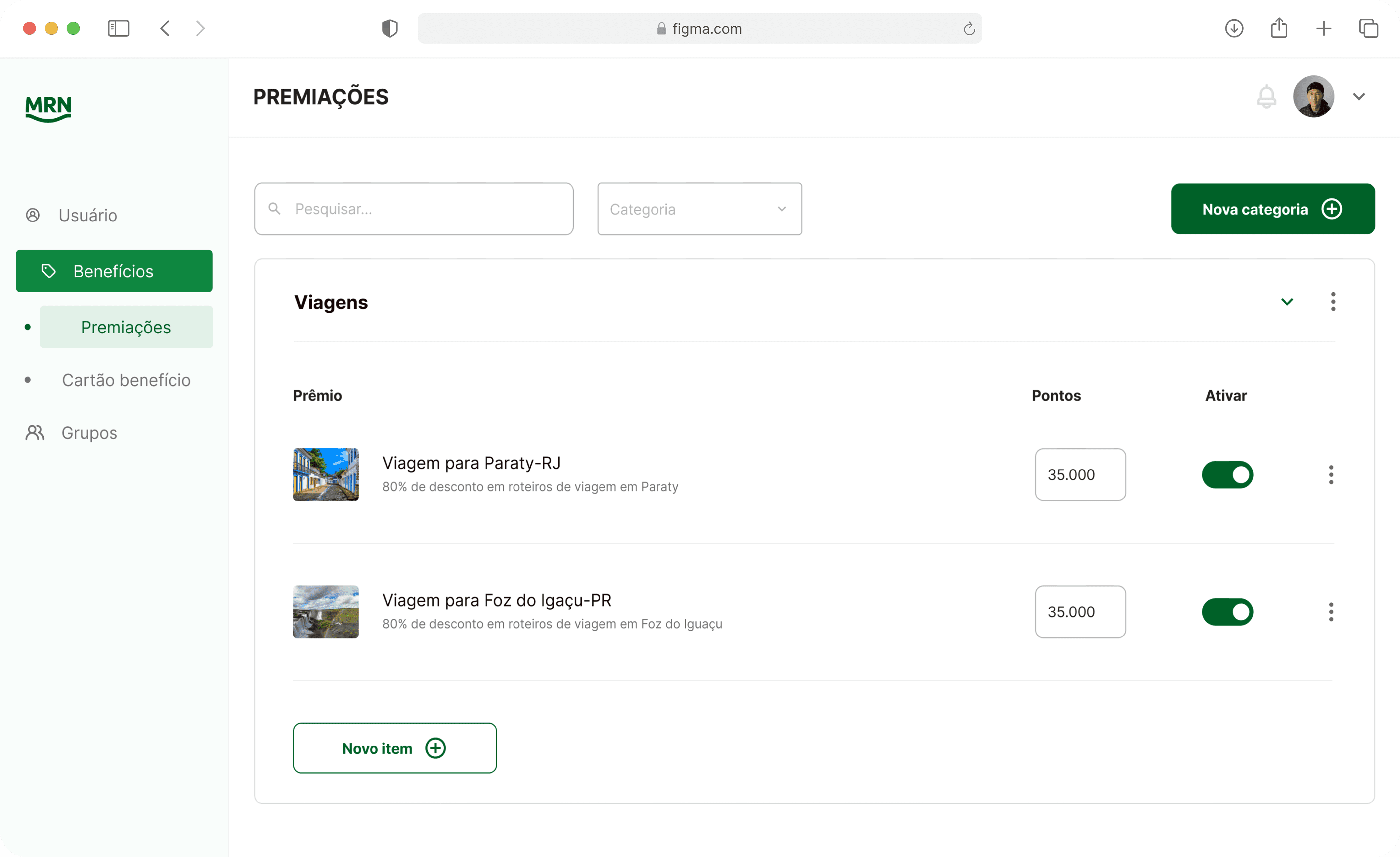Open the kebab menu for the Viagens category
This screenshot has height=857, width=1400.
click(1333, 302)
